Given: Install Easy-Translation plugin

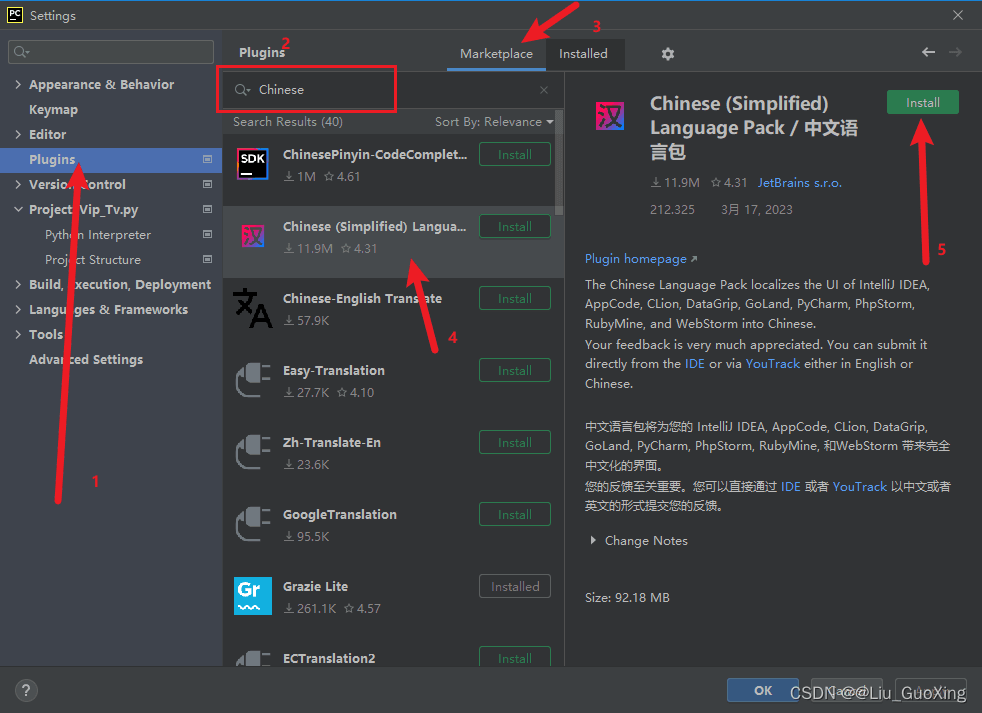Looking at the screenshot, I should 515,371.
